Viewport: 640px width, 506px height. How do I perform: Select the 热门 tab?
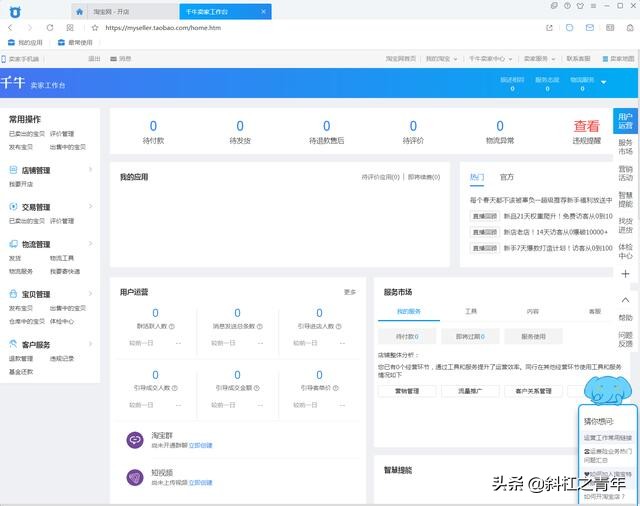477,177
